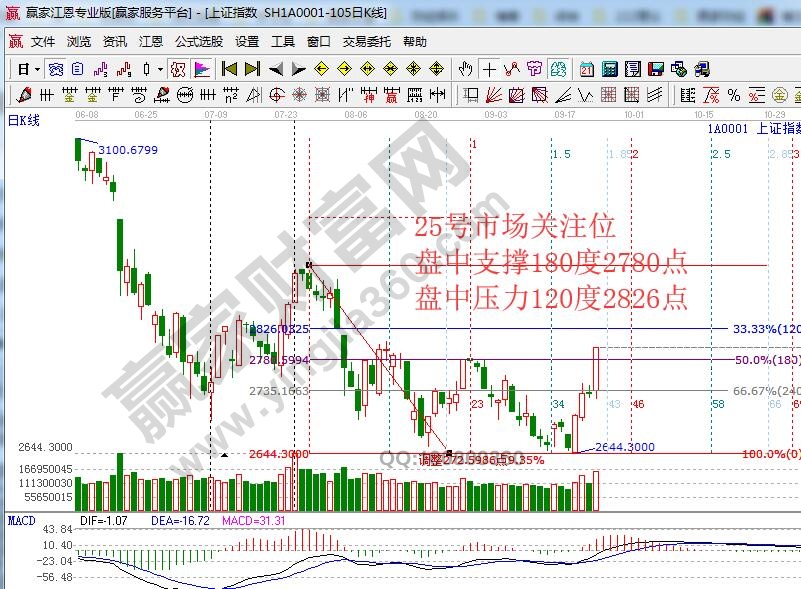
Task: Click the 日K线 label above the chart
Action: click(x=23, y=121)
